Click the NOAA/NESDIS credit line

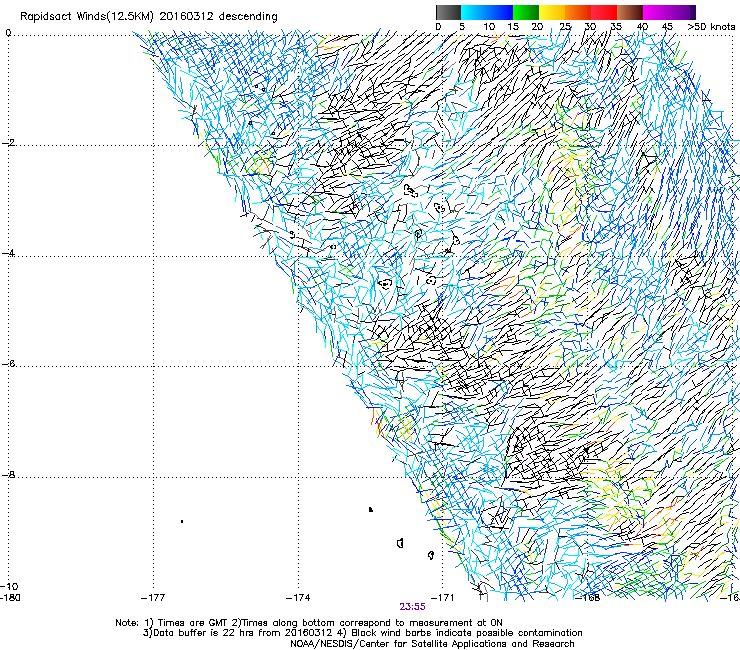coord(432,644)
